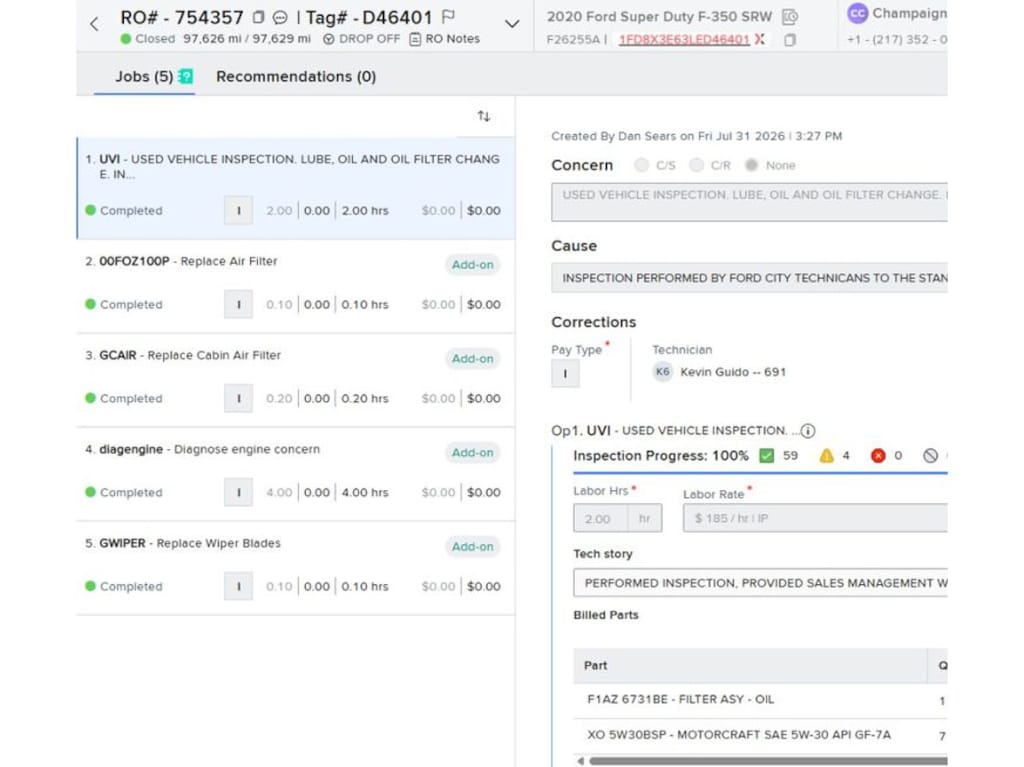
Task: Click yellow warning triangle inspection icon
Action: pos(826,455)
